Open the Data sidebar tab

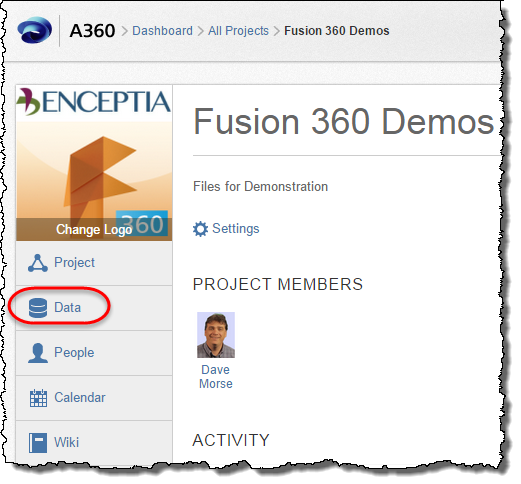click(x=94, y=308)
